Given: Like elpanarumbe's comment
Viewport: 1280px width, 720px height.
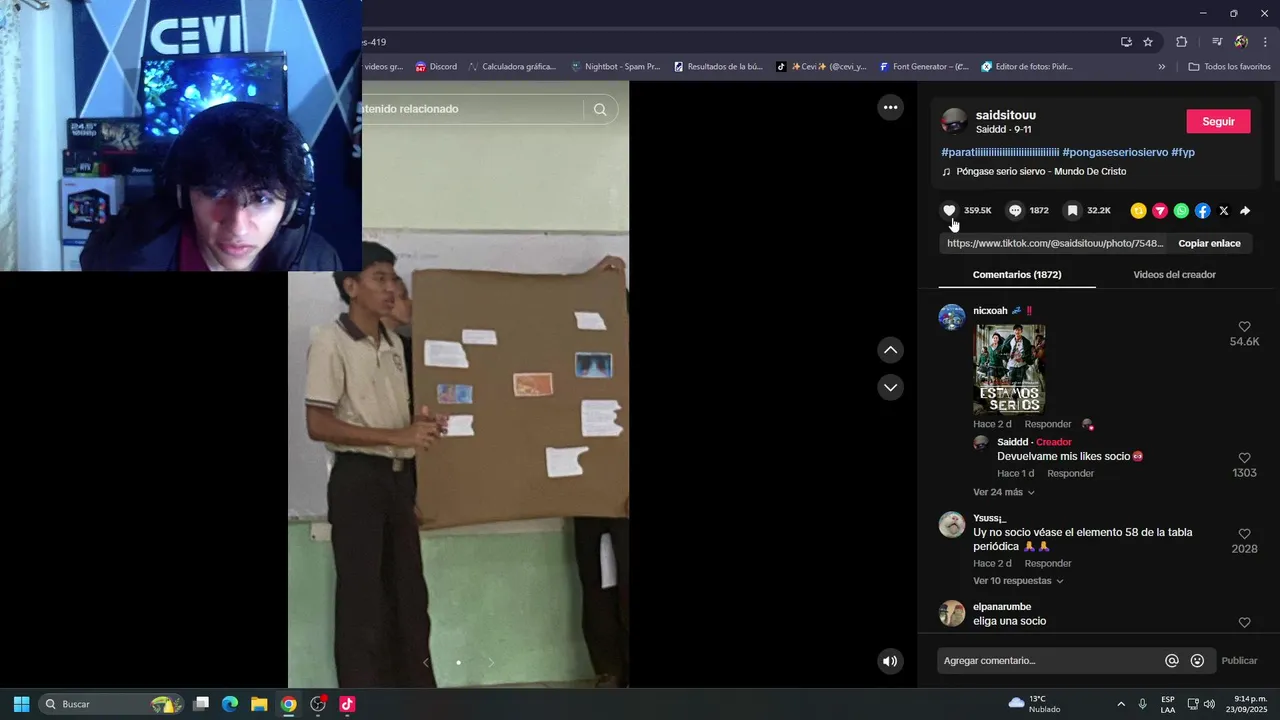Looking at the screenshot, I should point(1244,622).
